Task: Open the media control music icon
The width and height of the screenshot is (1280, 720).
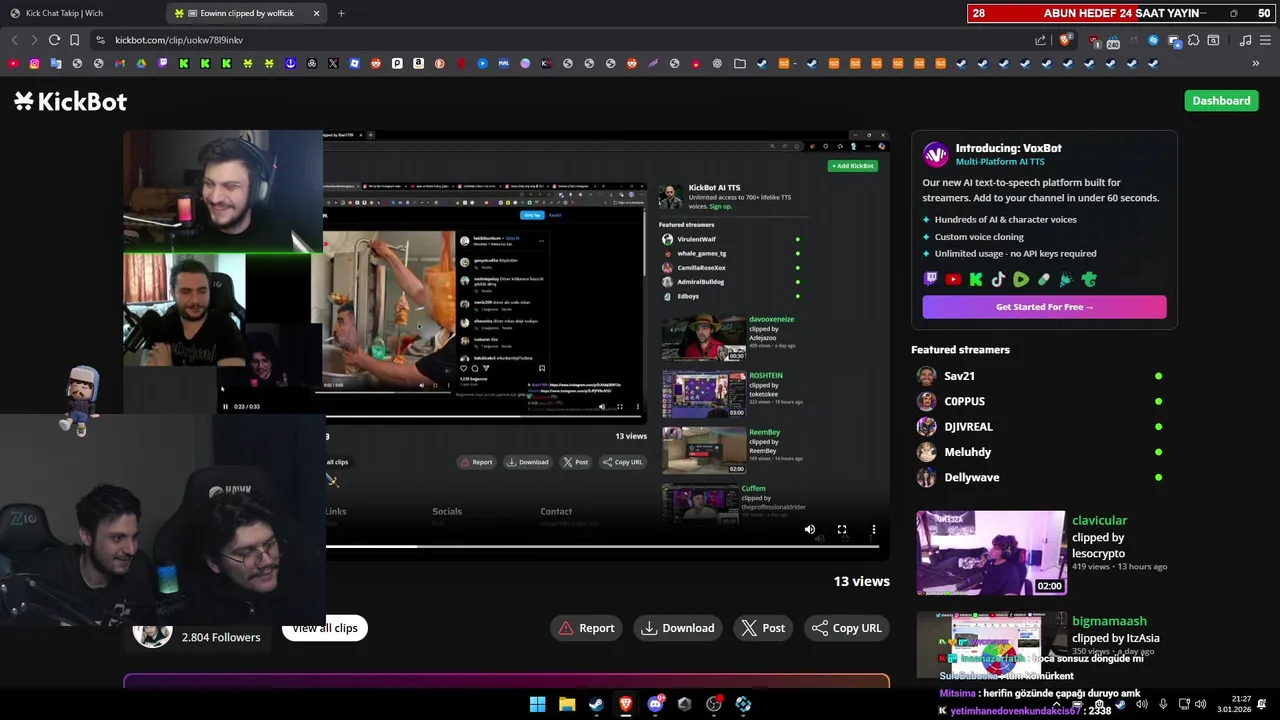Action: coord(1245,40)
